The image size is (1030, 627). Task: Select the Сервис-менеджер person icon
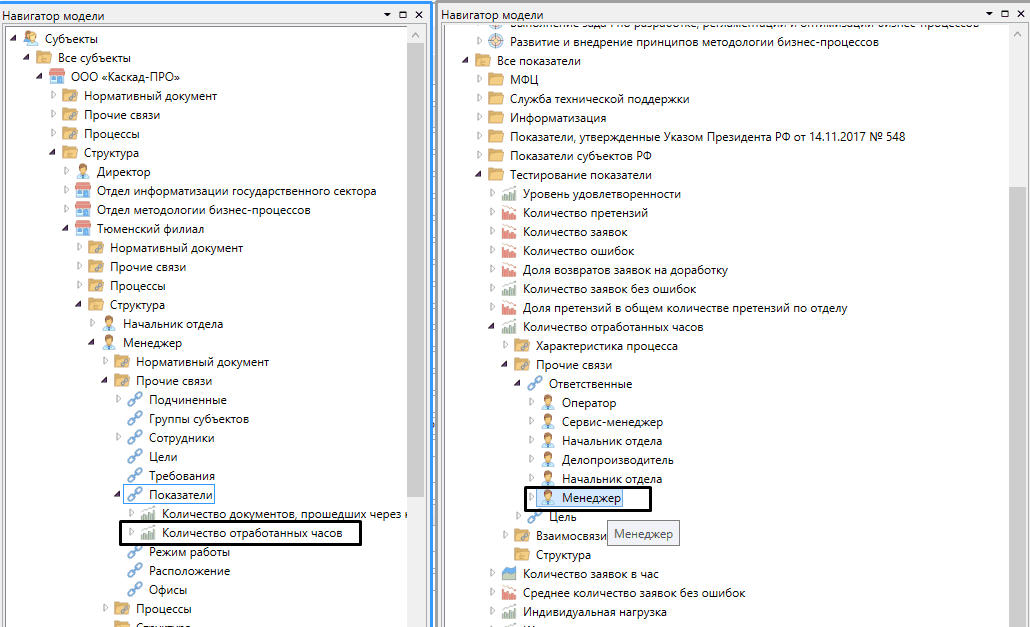coord(548,422)
